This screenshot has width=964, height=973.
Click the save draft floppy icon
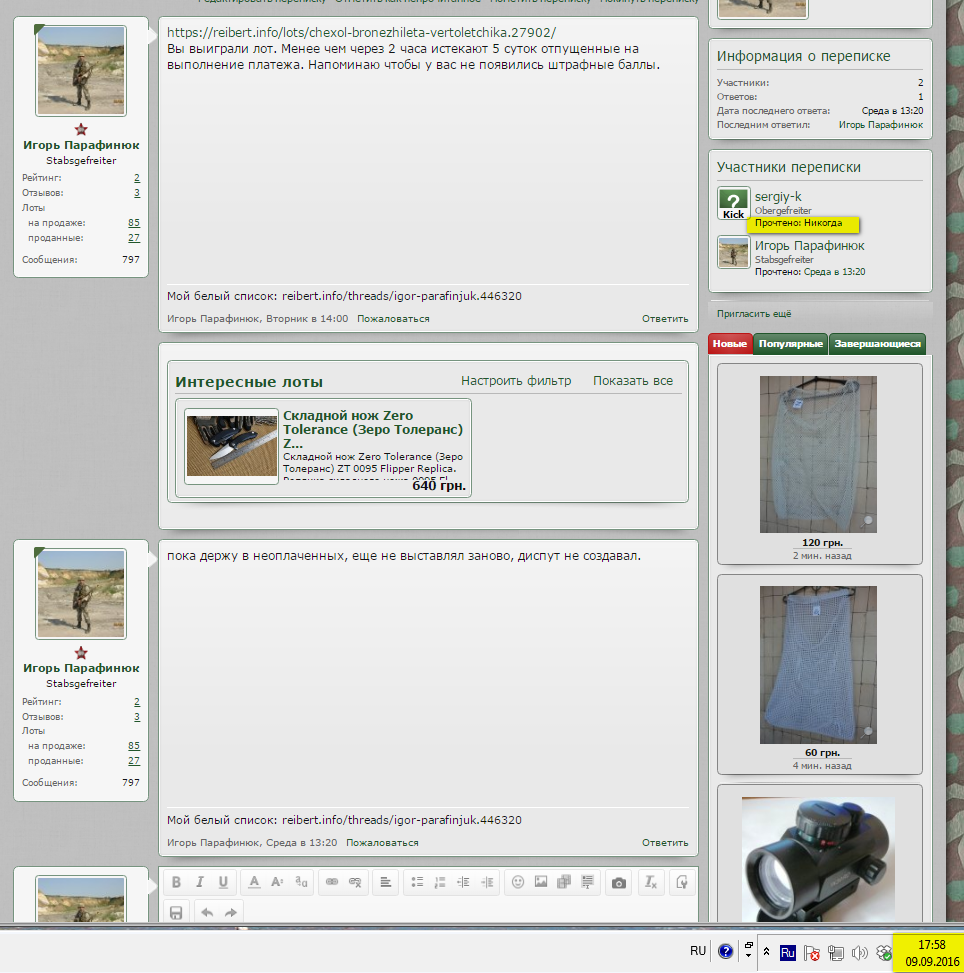(176, 912)
